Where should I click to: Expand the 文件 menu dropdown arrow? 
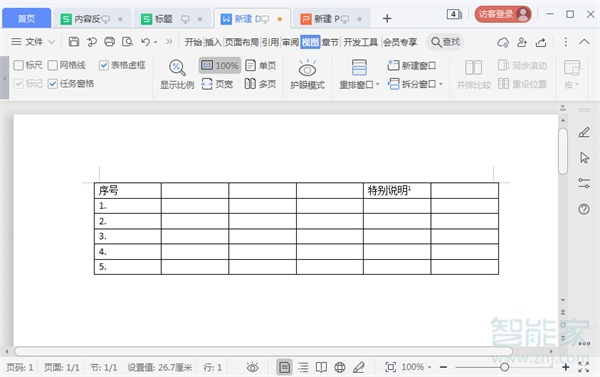click(x=52, y=42)
